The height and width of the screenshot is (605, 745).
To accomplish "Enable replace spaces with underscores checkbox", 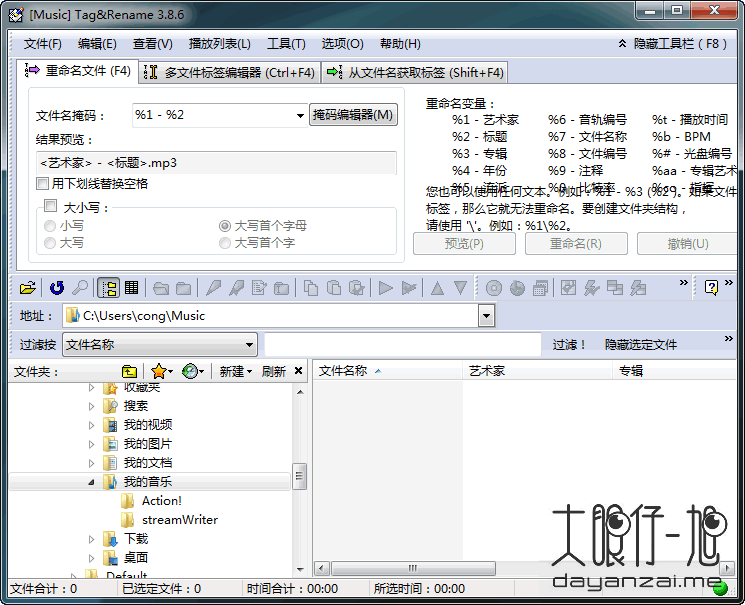I will point(42,183).
